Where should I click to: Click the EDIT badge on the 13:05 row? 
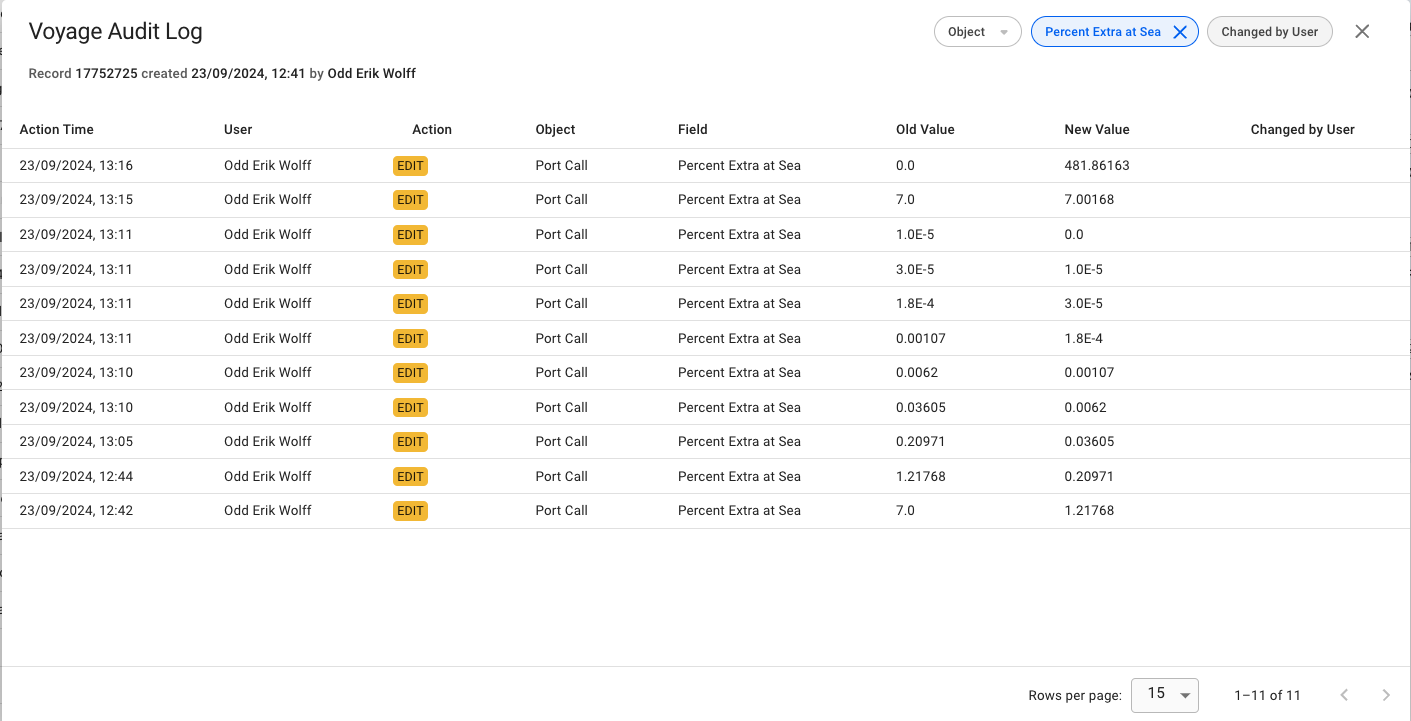tap(410, 442)
